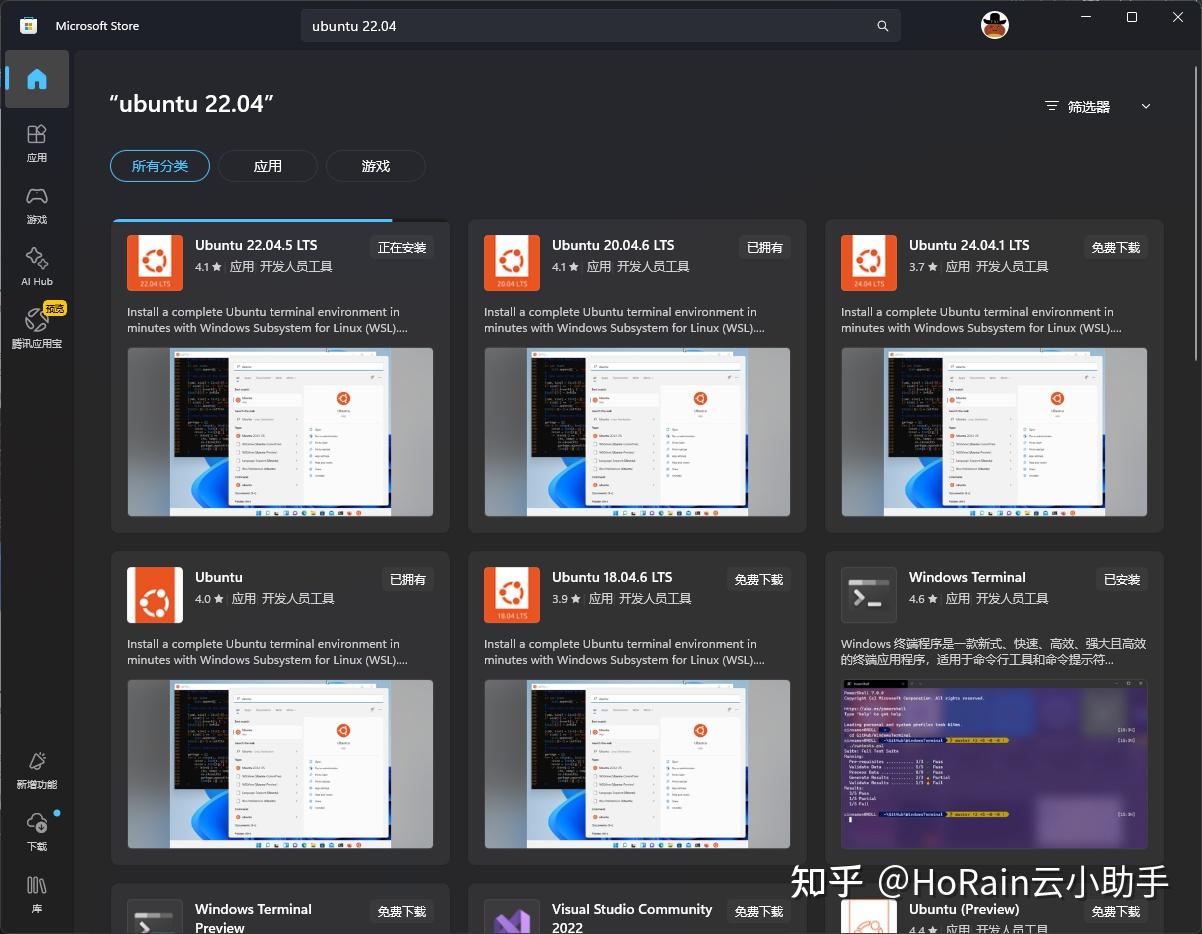
Task: Open the 腾讯应用宝 sidebar section
Action: (36, 323)
